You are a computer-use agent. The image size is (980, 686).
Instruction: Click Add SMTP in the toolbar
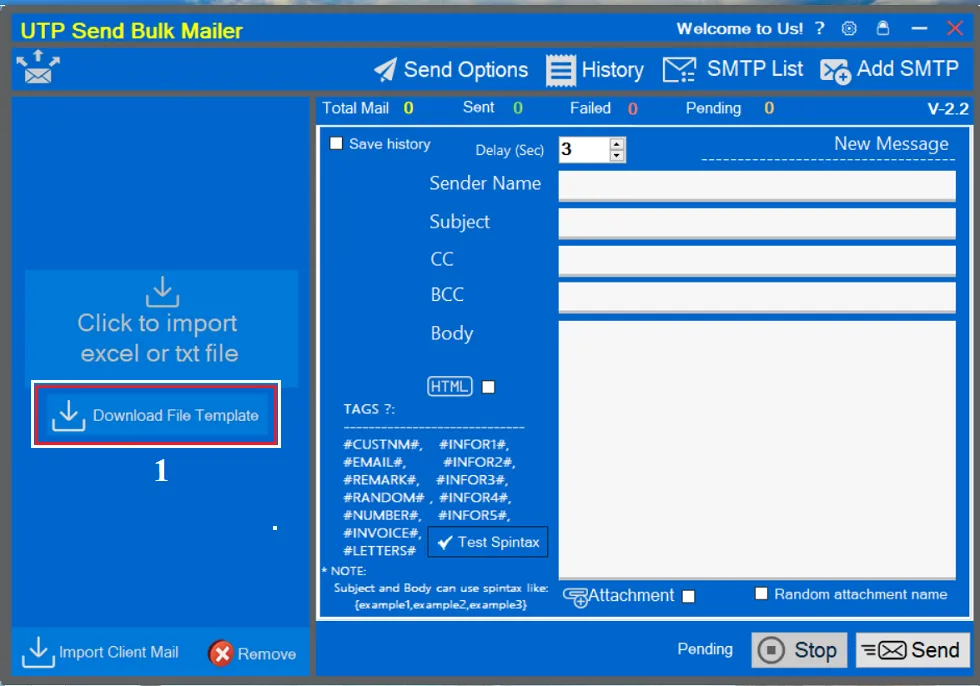[x=889, y=69]
